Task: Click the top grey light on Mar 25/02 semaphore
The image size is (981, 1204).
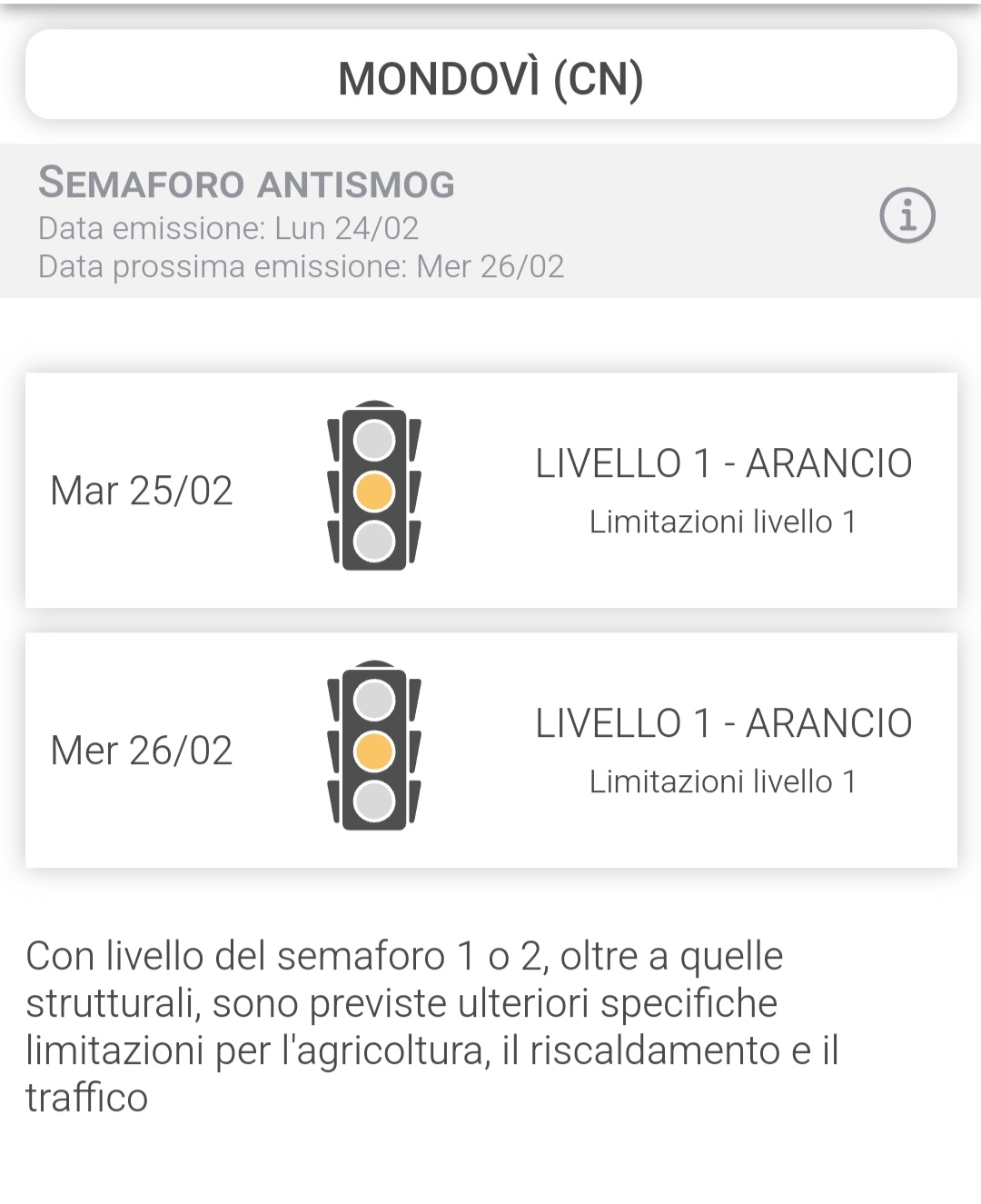Action: (373, 441)
